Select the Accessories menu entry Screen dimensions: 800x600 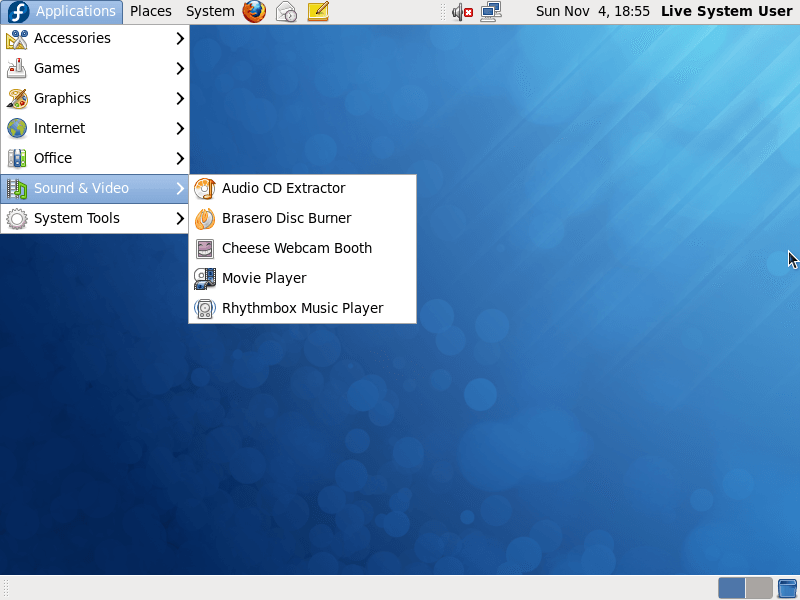click(95, 38)
